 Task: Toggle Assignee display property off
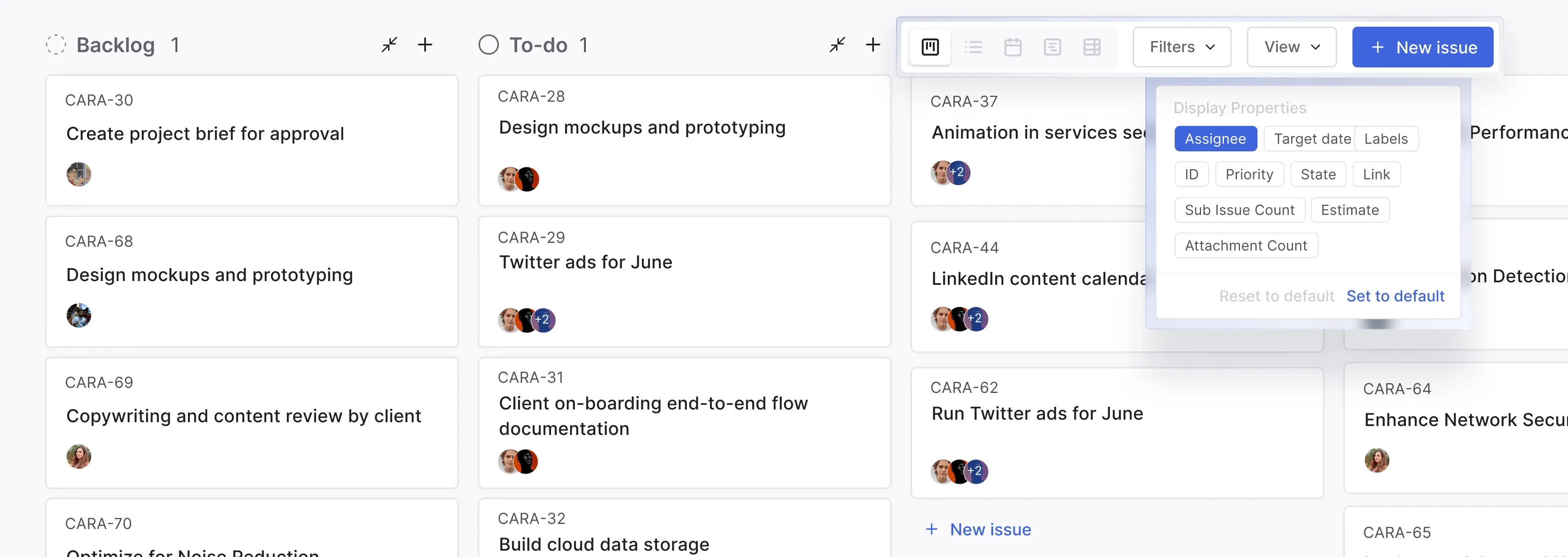click(x=1215, y=139)
